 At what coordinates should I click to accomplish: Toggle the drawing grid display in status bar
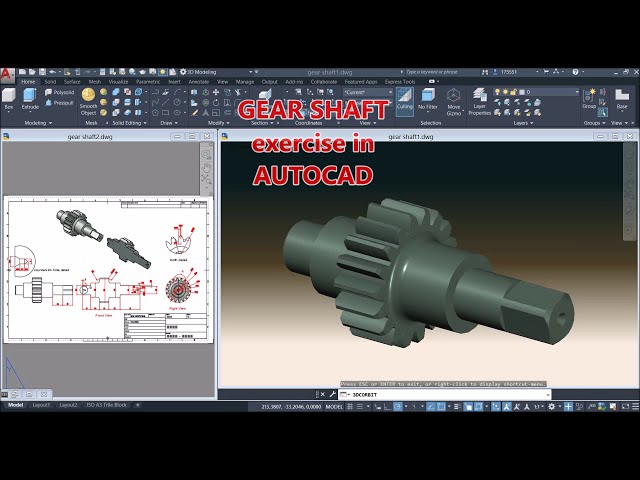(x=350, y=407)
